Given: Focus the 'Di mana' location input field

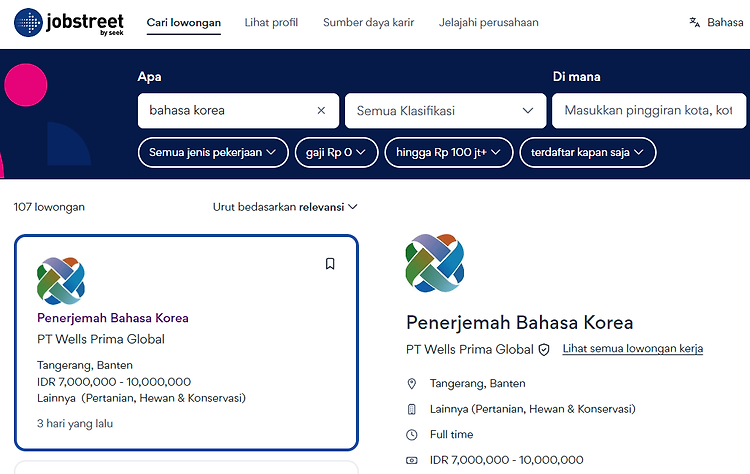Looking at the screenshot, I should (649, 110).
